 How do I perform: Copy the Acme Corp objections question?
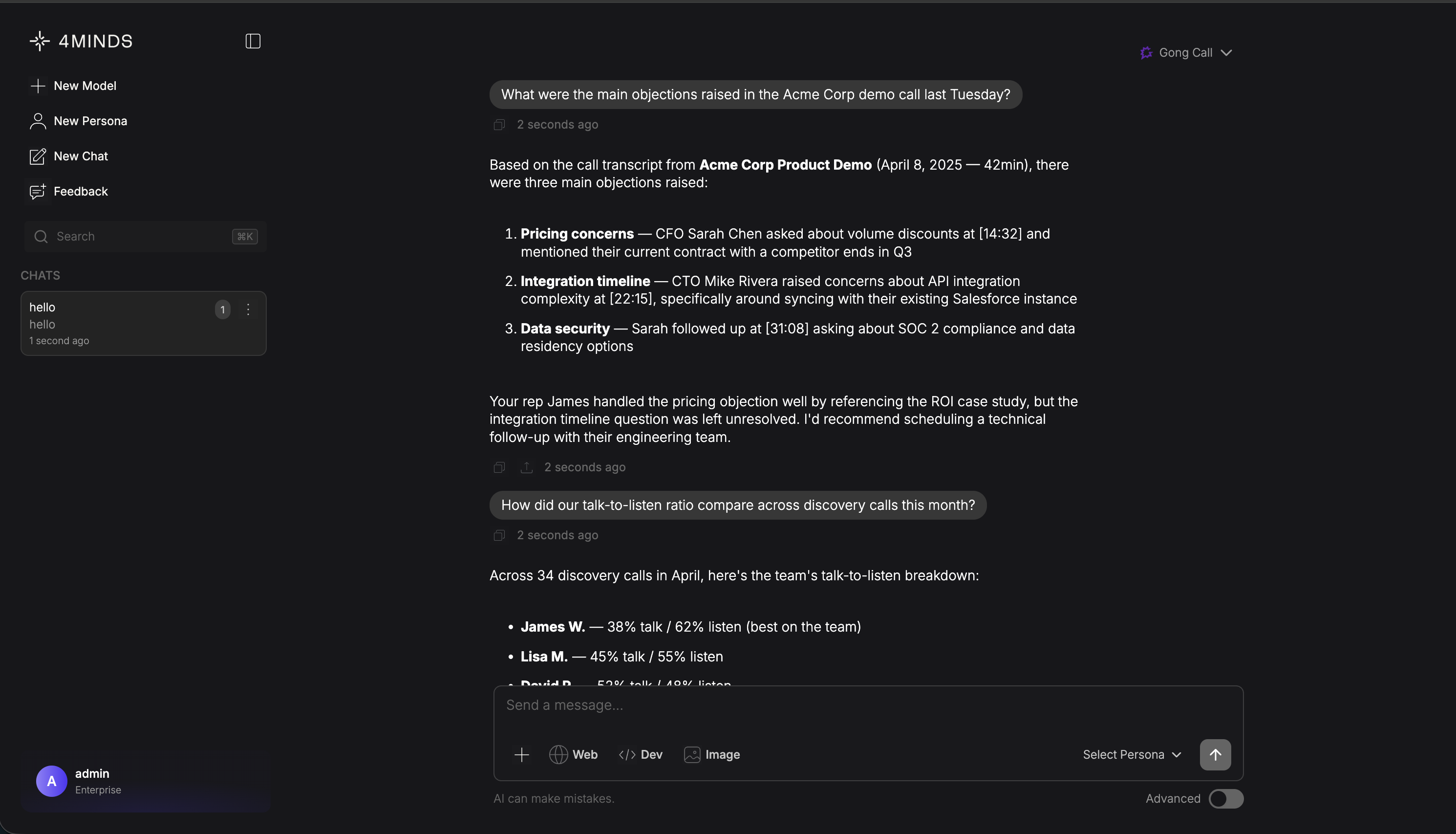499,125
